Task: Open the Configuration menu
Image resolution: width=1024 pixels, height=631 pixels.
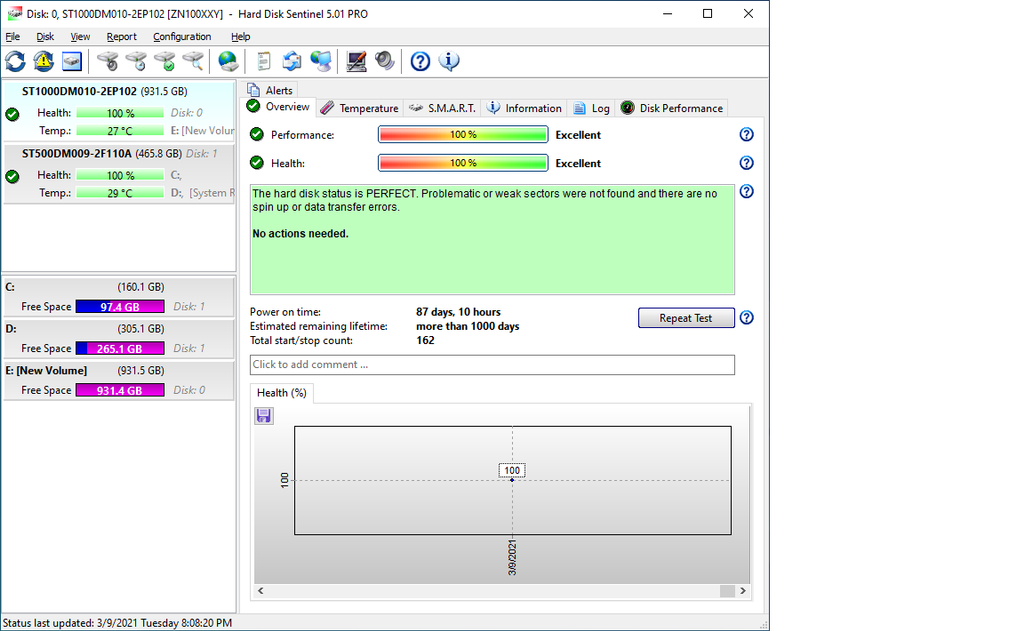Action: [x=181, y=37]
